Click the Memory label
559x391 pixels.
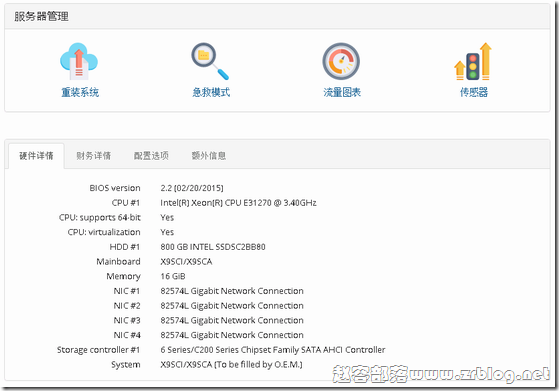(x=123, y=277)
